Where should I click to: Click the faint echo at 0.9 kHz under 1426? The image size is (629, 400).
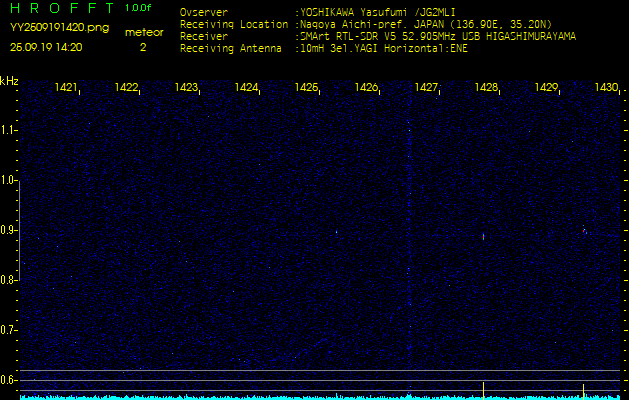336,232
